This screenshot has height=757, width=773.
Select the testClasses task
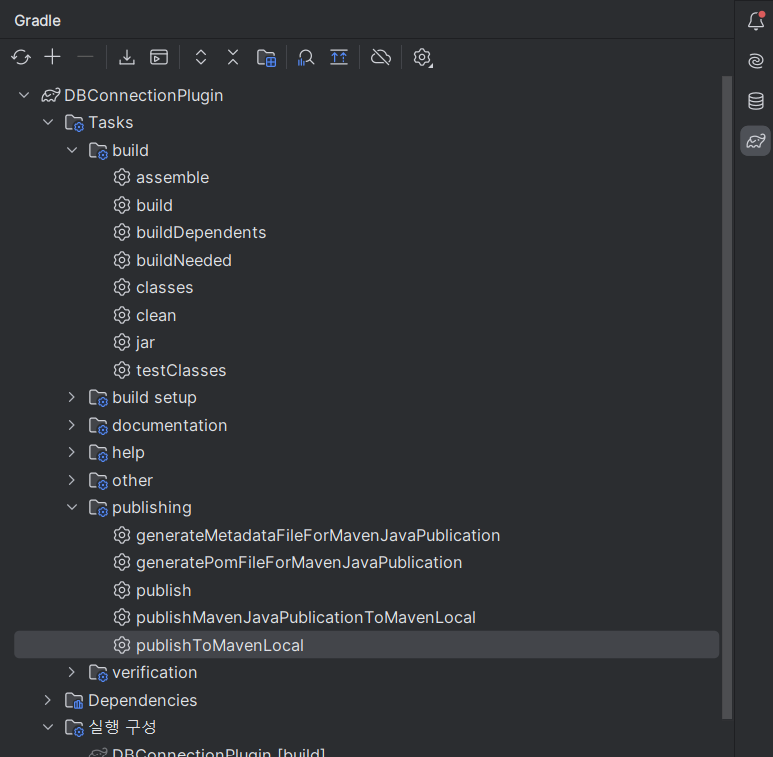click(x=181, y=370)
